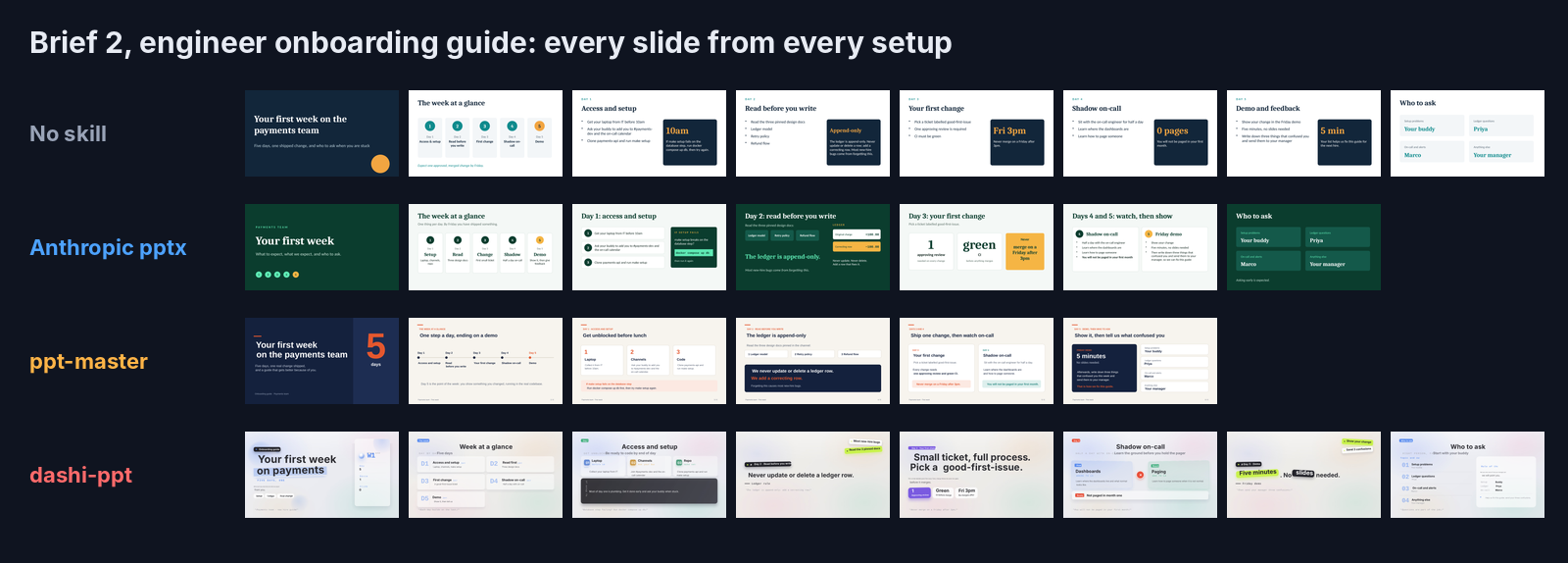Viewport: 1568px width, 563px height.
Task: Open No skill slide 'Demo and feedback'
Action: point(1303,133)
